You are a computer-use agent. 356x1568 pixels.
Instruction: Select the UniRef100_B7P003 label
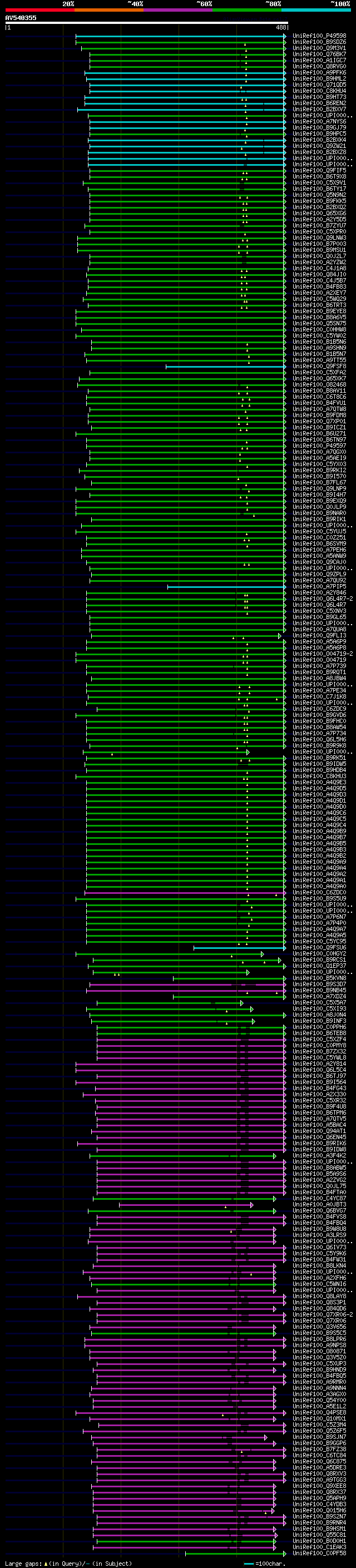[319, 244]
